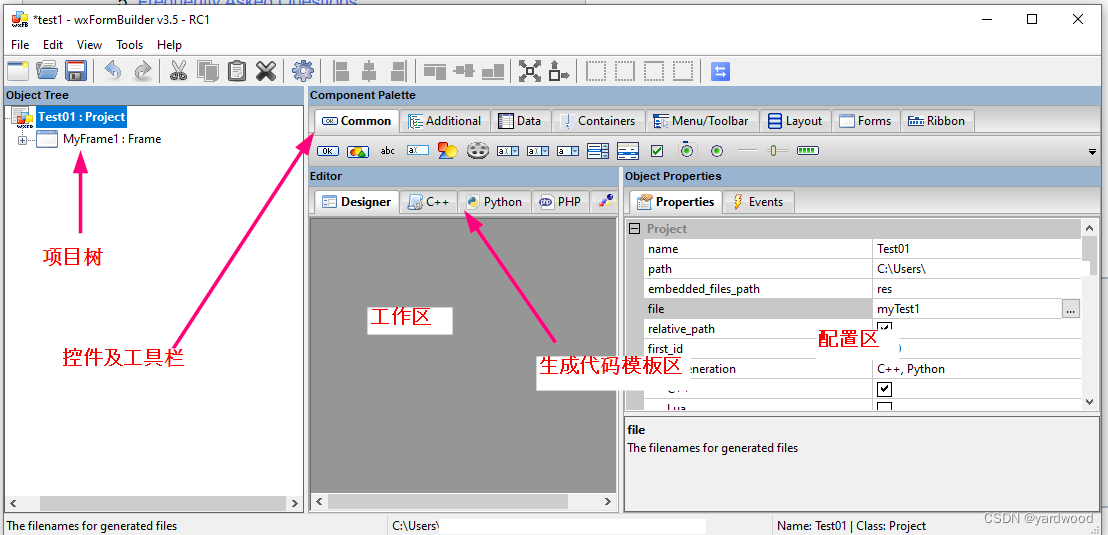Click the Generate Code gear icon
The width and height of the screenshot is (1108, 535).
(302, 71)
